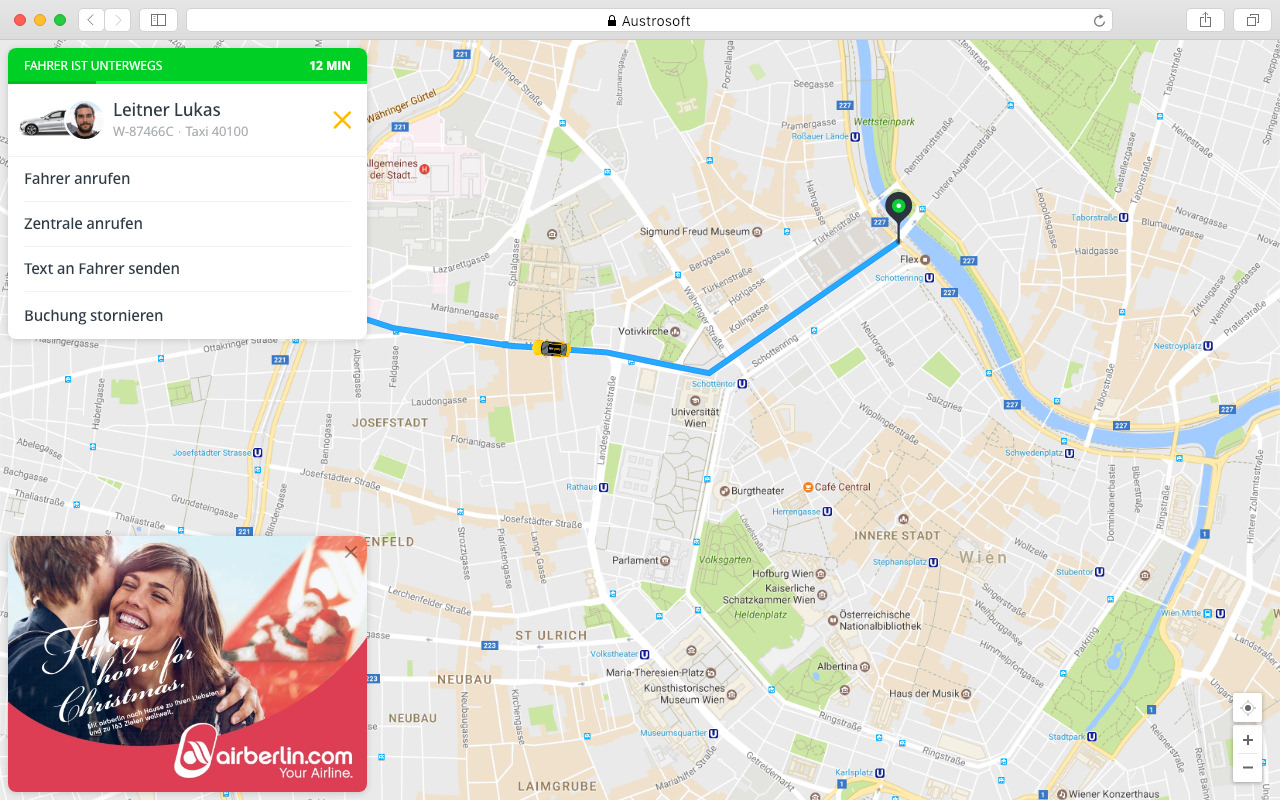Click the yellow taxi icon on the route
Screen dimensions: 1280x800
click(x=551, y=348)
